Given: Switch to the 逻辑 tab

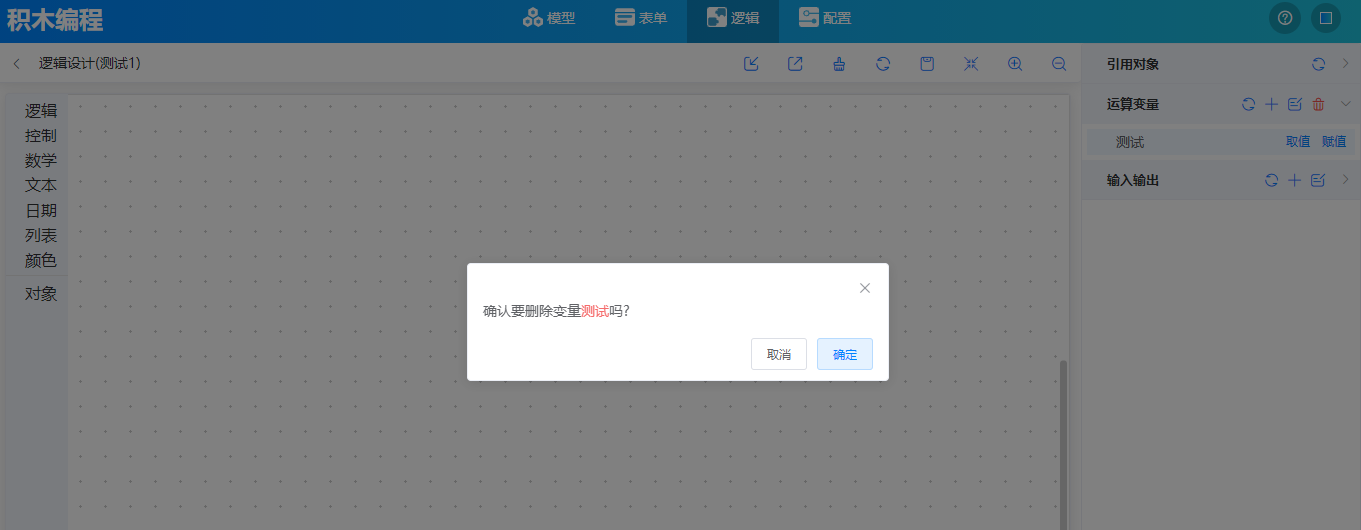Looking at the screenshot, I should (x=733, y=18).
